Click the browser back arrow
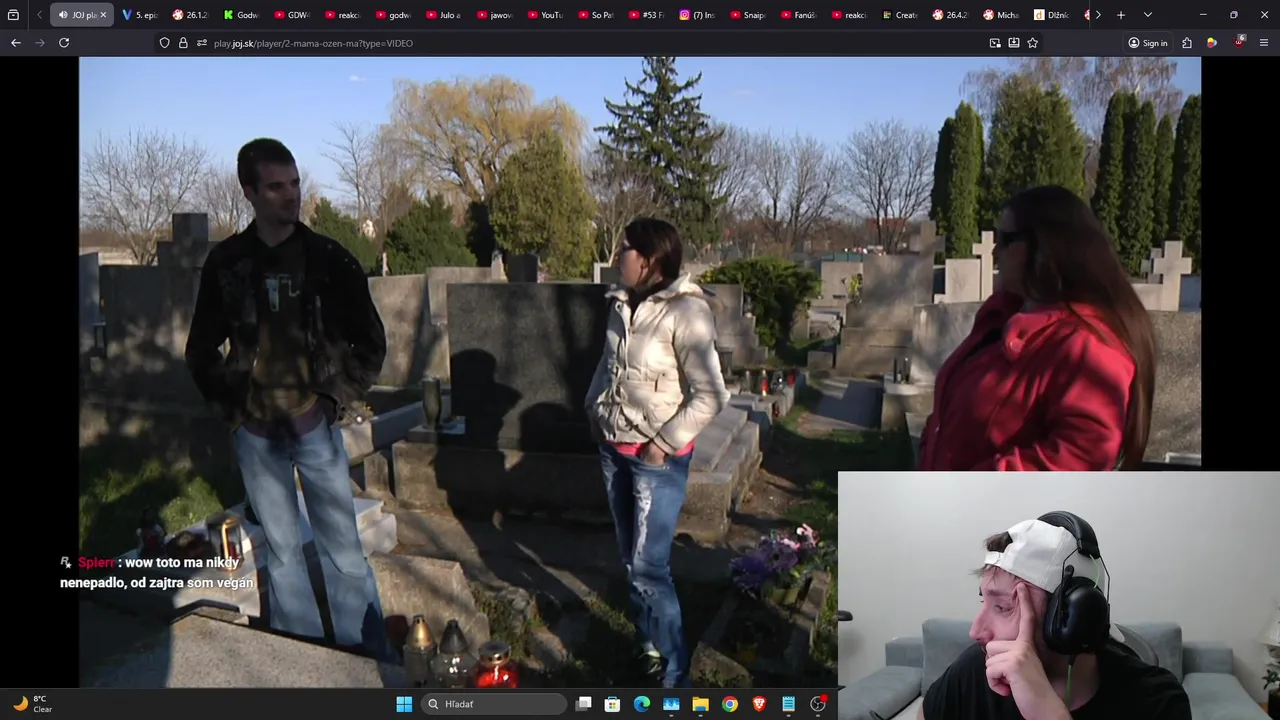Screen dimensions: 1280x720 click(x=15, y=43)
